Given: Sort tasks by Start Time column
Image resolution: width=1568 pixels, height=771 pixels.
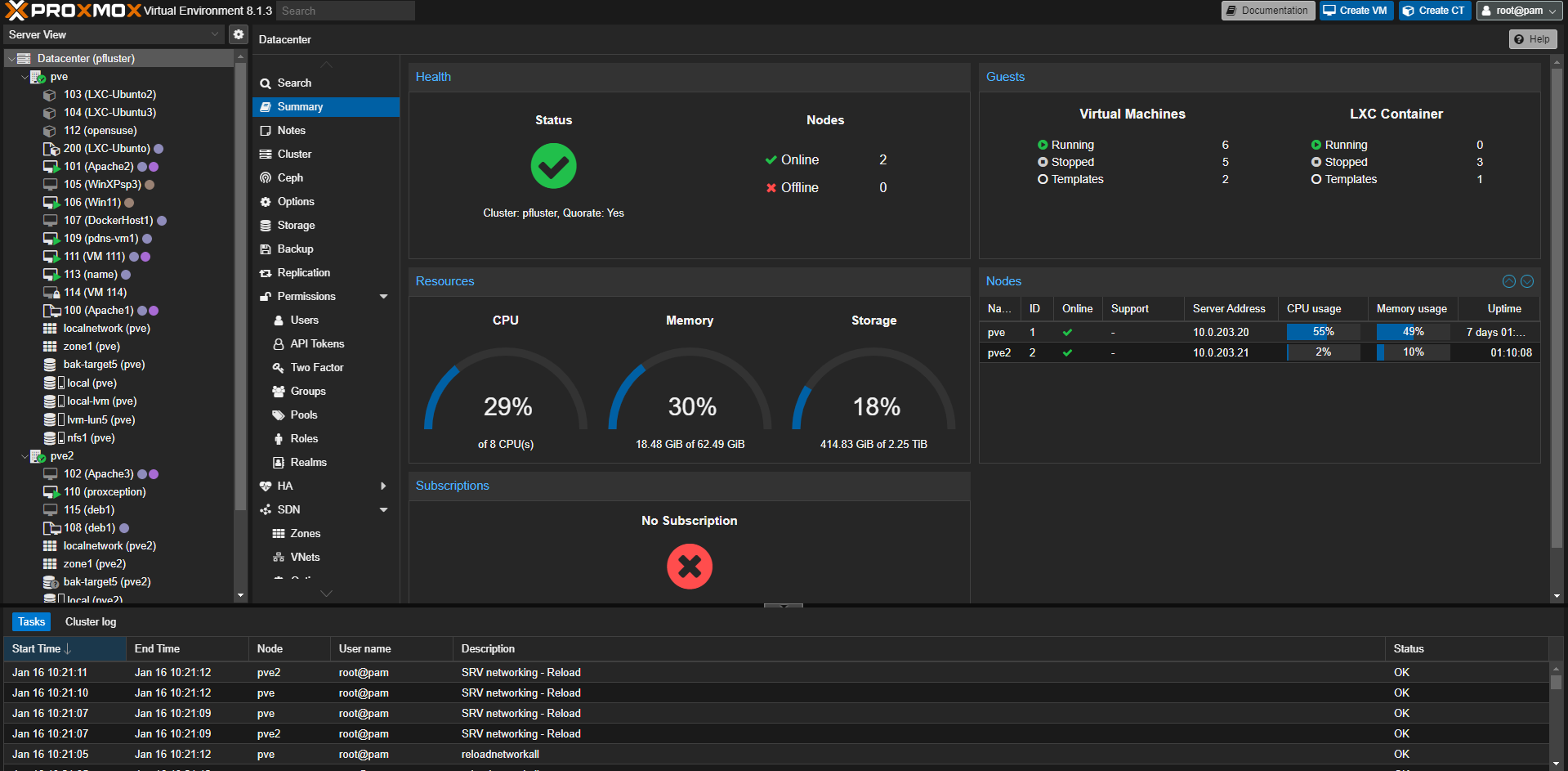Looking at the screenshot, I should tap(65, 649).
